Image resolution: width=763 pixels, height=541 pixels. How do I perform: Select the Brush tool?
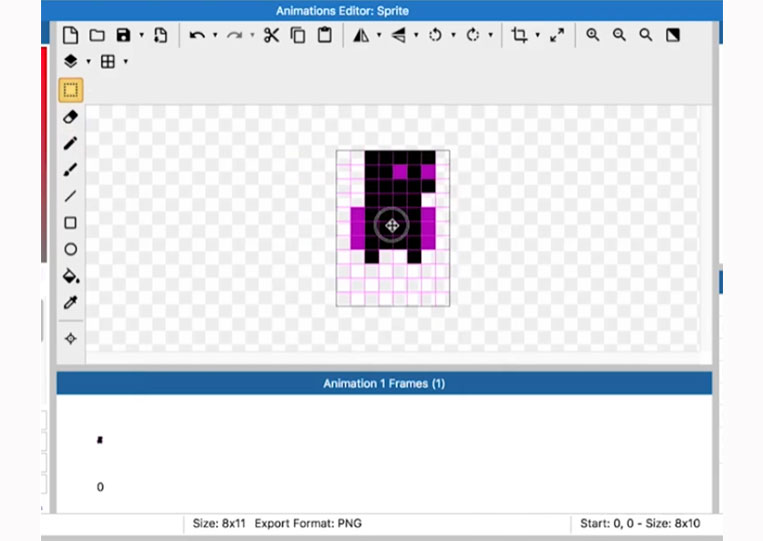[x=71, y=170]
